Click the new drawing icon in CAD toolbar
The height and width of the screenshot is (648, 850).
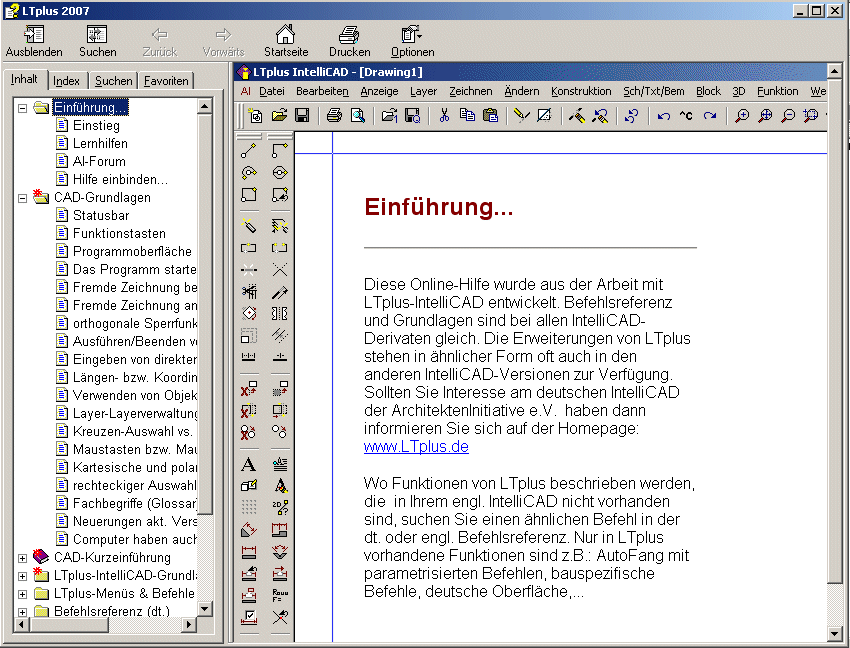255,115
